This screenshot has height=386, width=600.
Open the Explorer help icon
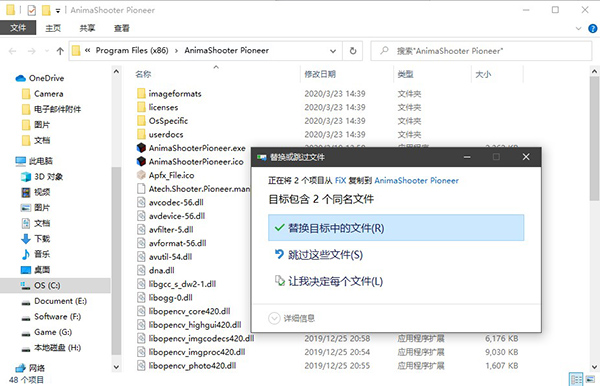592,28
